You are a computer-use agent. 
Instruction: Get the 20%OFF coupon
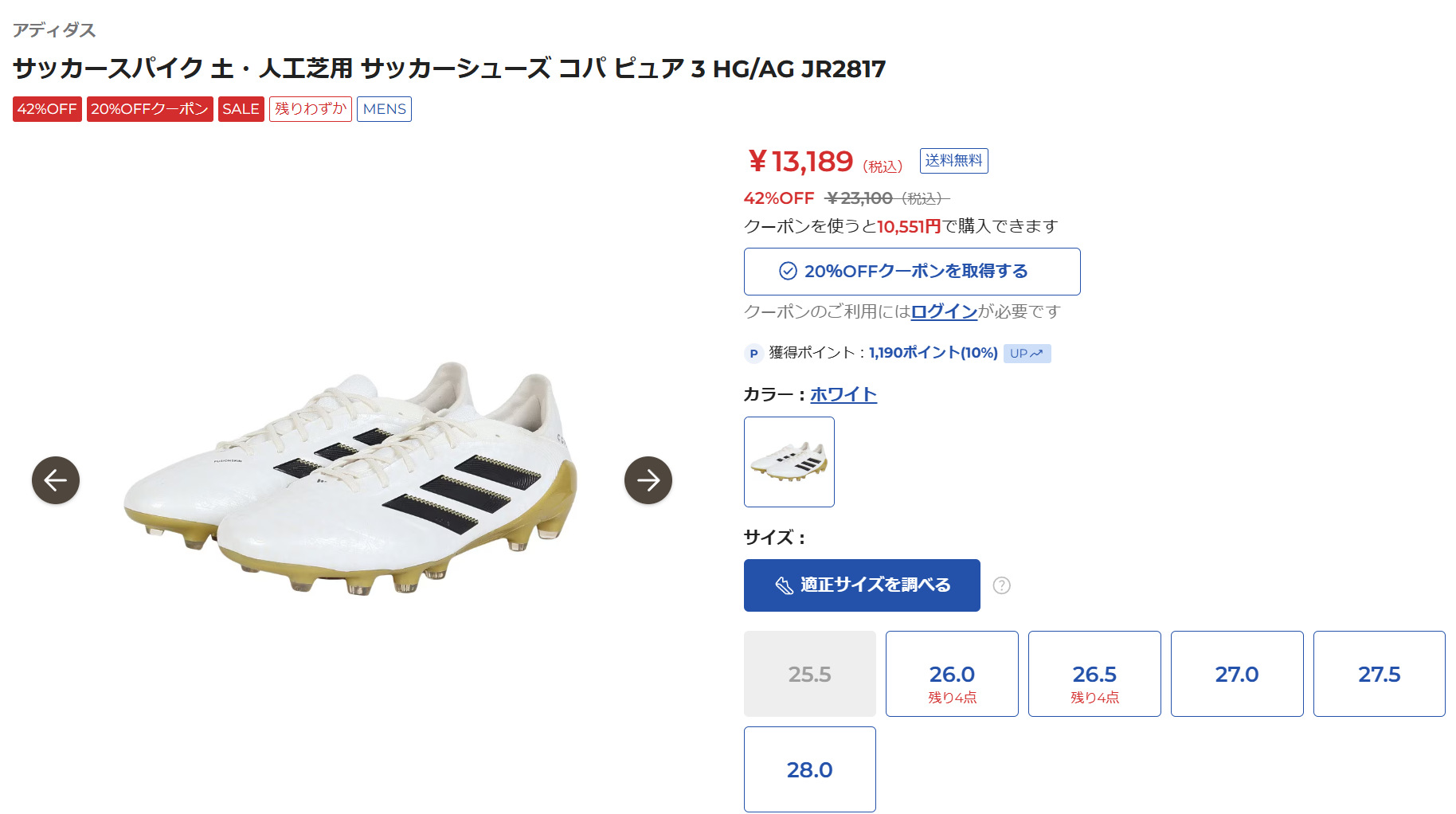click(912, 272)
